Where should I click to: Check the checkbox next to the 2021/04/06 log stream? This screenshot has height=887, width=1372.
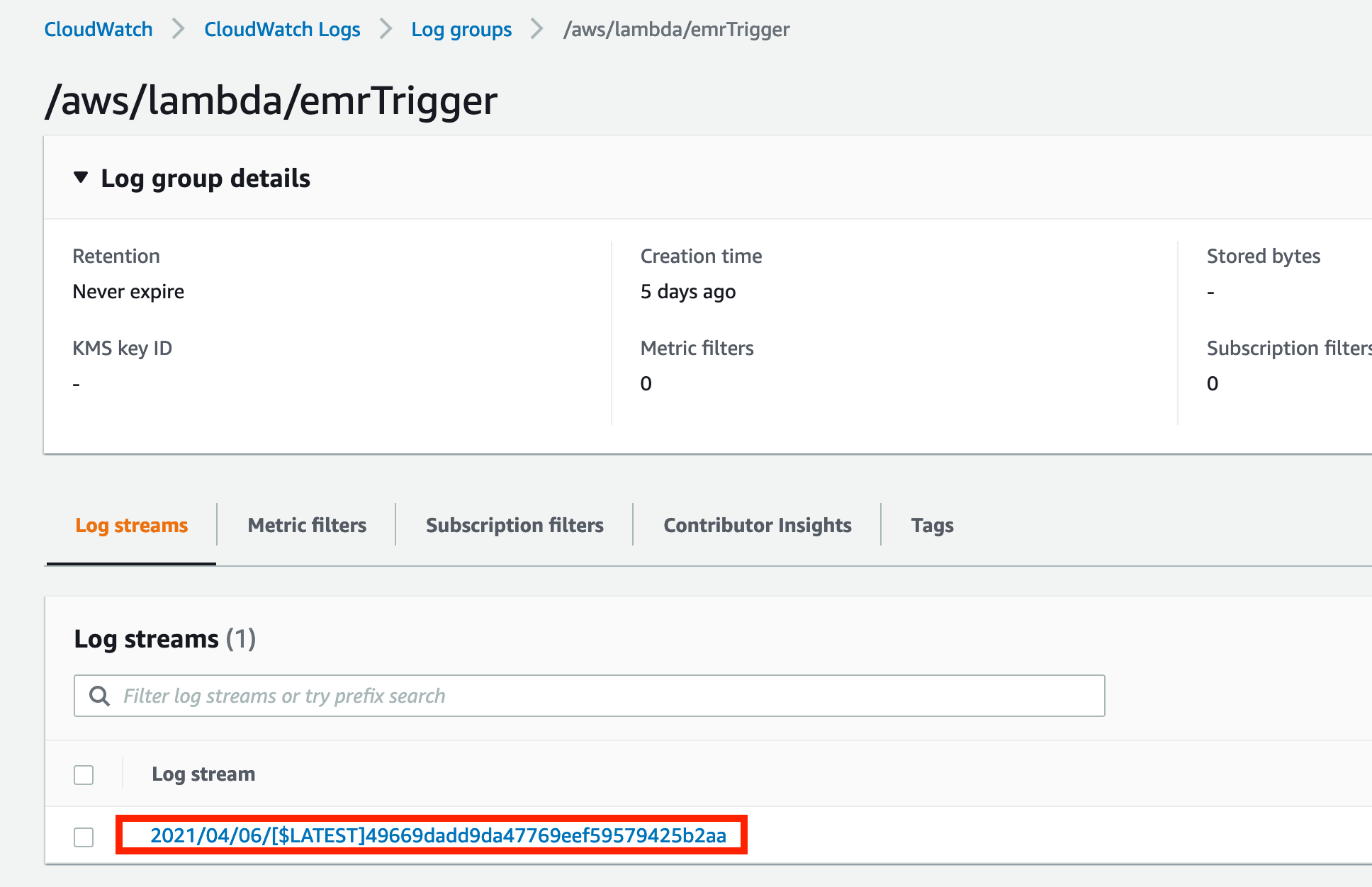(x=83, y=837)
